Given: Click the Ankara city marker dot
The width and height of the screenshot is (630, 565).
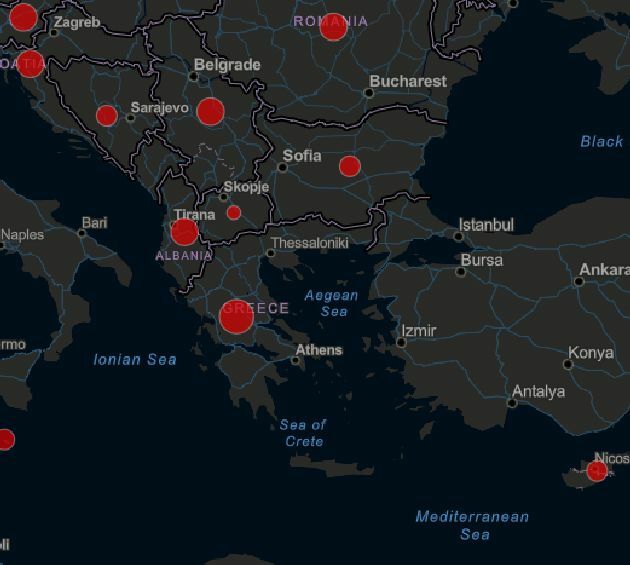Looking at the screenshot, I should [579, 282].
